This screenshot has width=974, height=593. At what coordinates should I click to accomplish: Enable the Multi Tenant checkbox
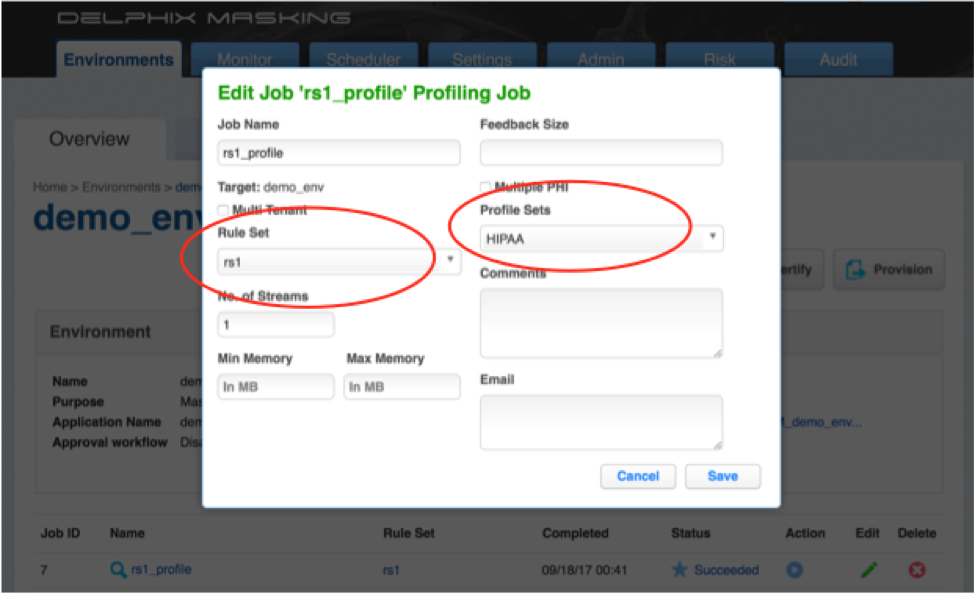[223, 210]
